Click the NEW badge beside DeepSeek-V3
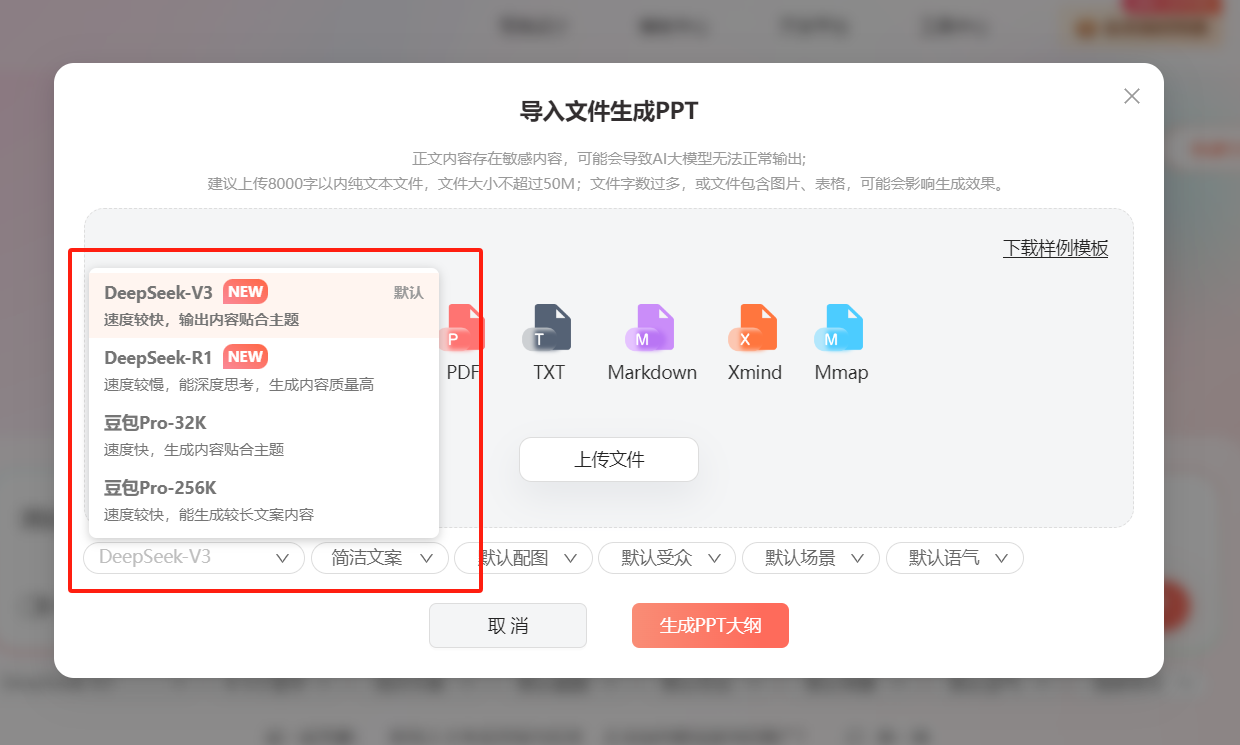 tap(245, 292)
